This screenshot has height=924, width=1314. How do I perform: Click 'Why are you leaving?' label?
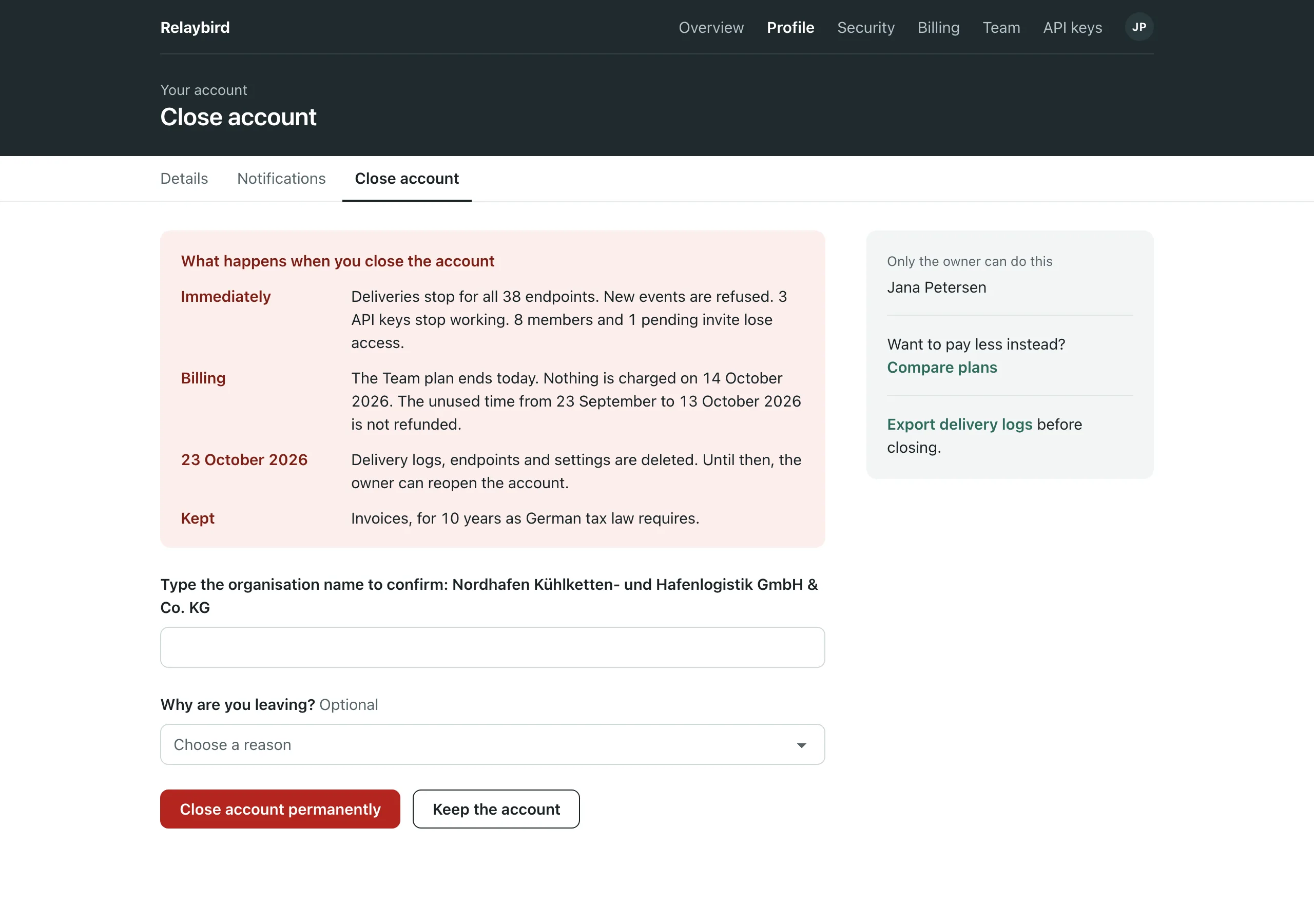pos(238,705)
